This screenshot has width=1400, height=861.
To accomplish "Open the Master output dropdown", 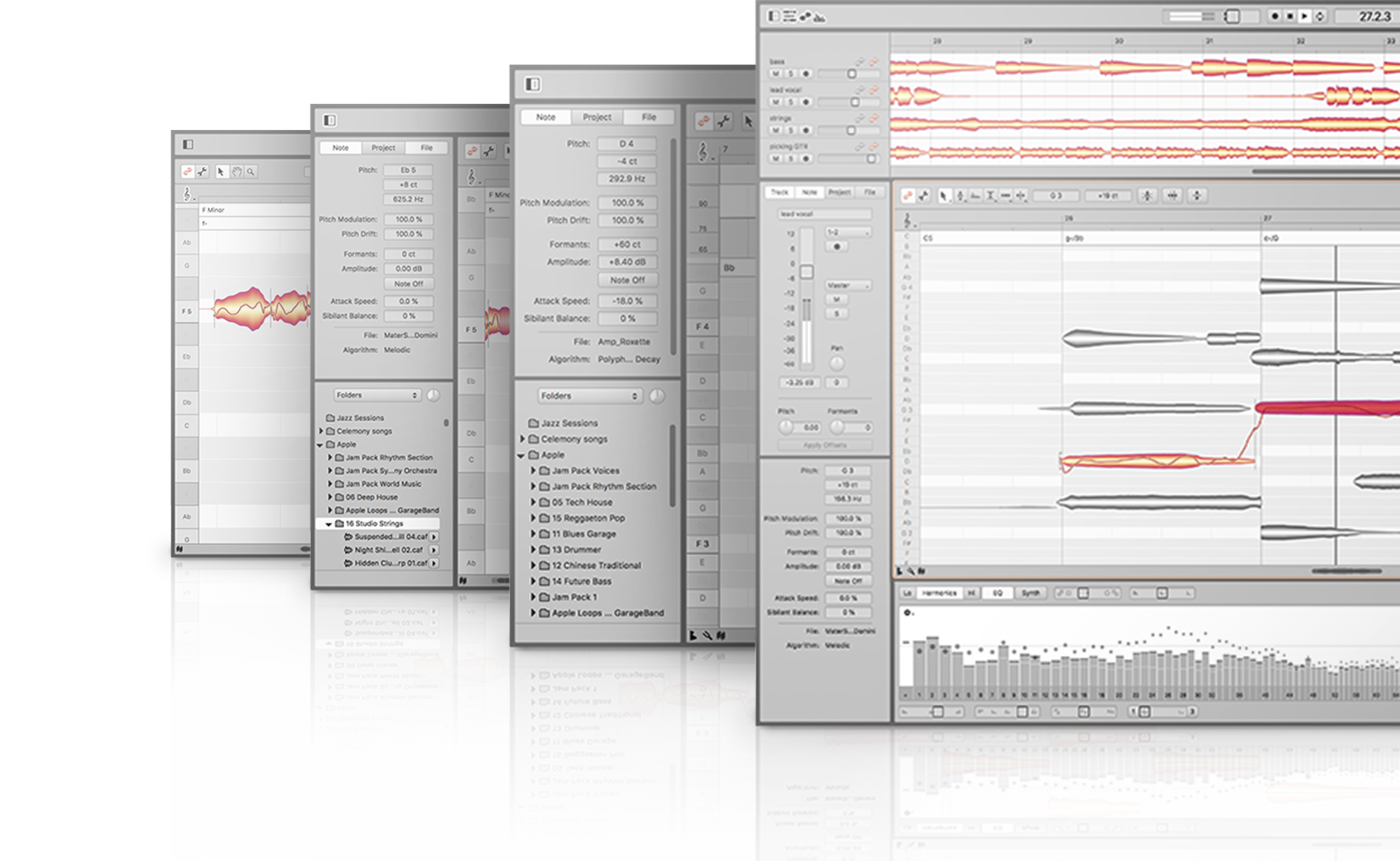I will (x=848, y=285).
